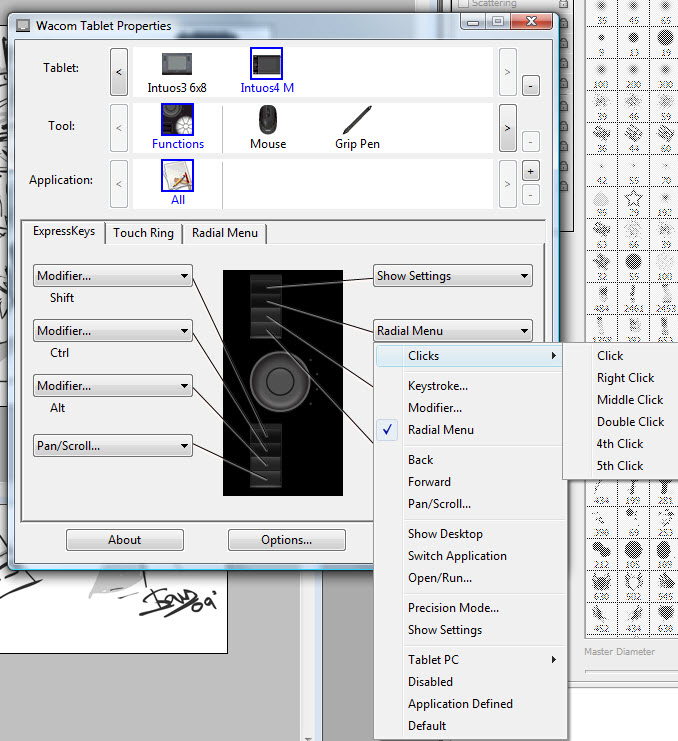This screenshot has width=678, height=741.
Task: Click the Tool list left arrow
Action: pyautogui.click(x=119, y=128)
